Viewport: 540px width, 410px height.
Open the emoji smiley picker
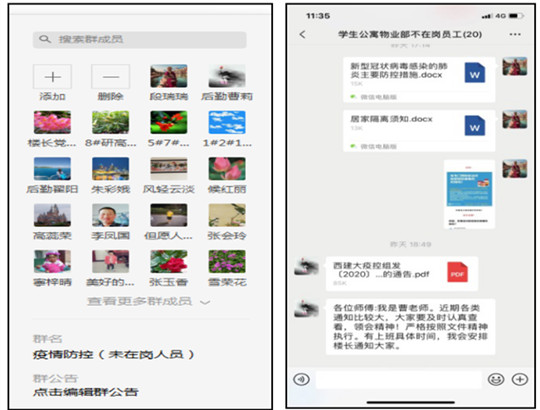496,379
